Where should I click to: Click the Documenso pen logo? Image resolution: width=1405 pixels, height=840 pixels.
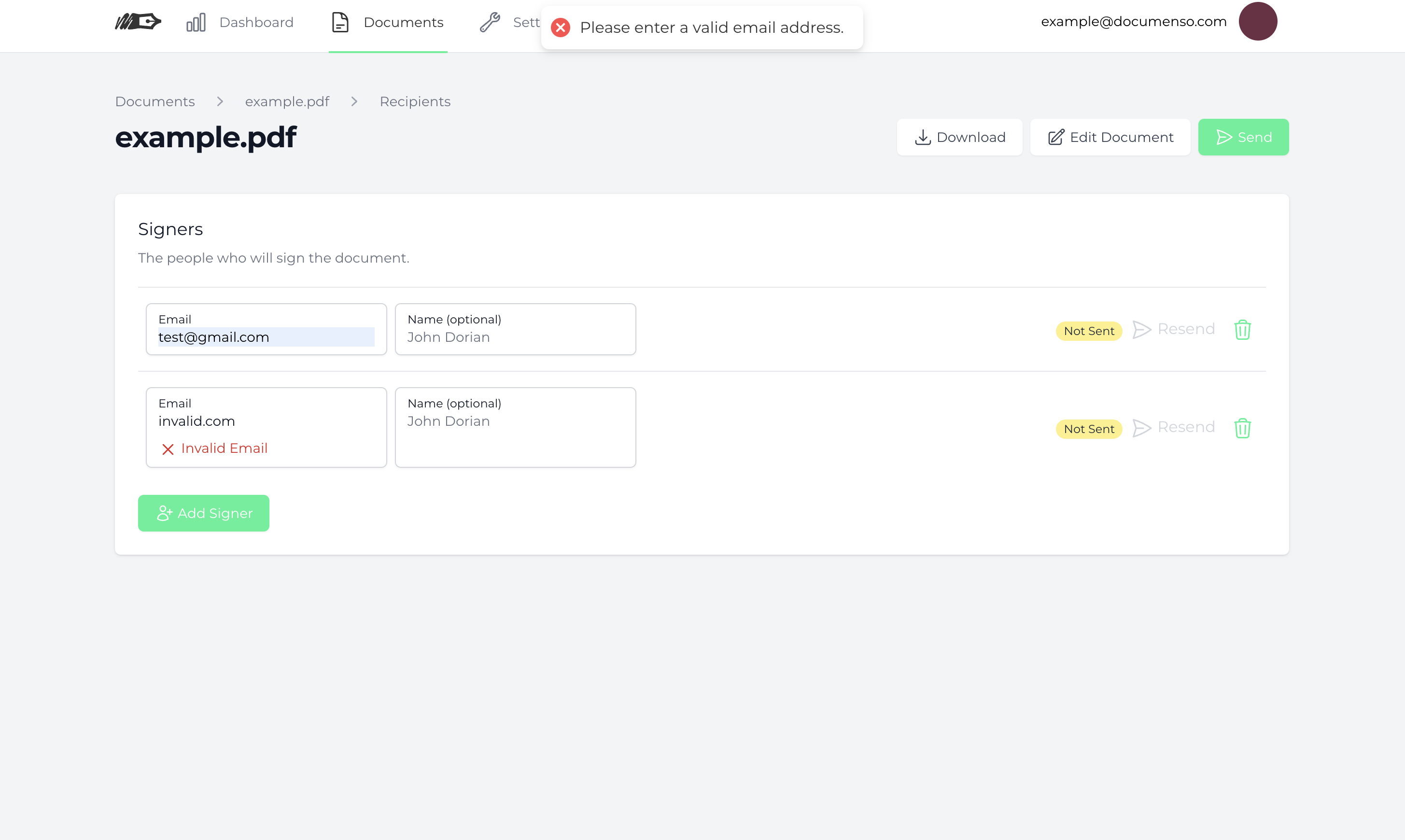(138, 22)
